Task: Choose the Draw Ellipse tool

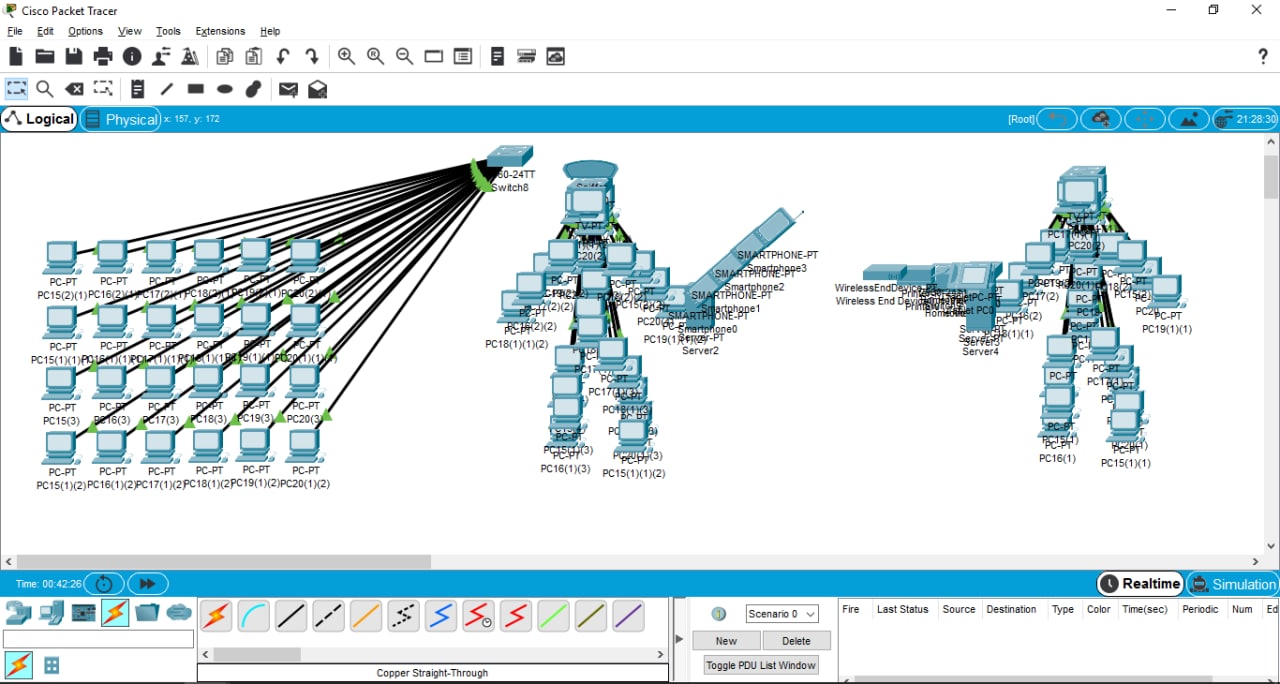Action: click(225, 89)
